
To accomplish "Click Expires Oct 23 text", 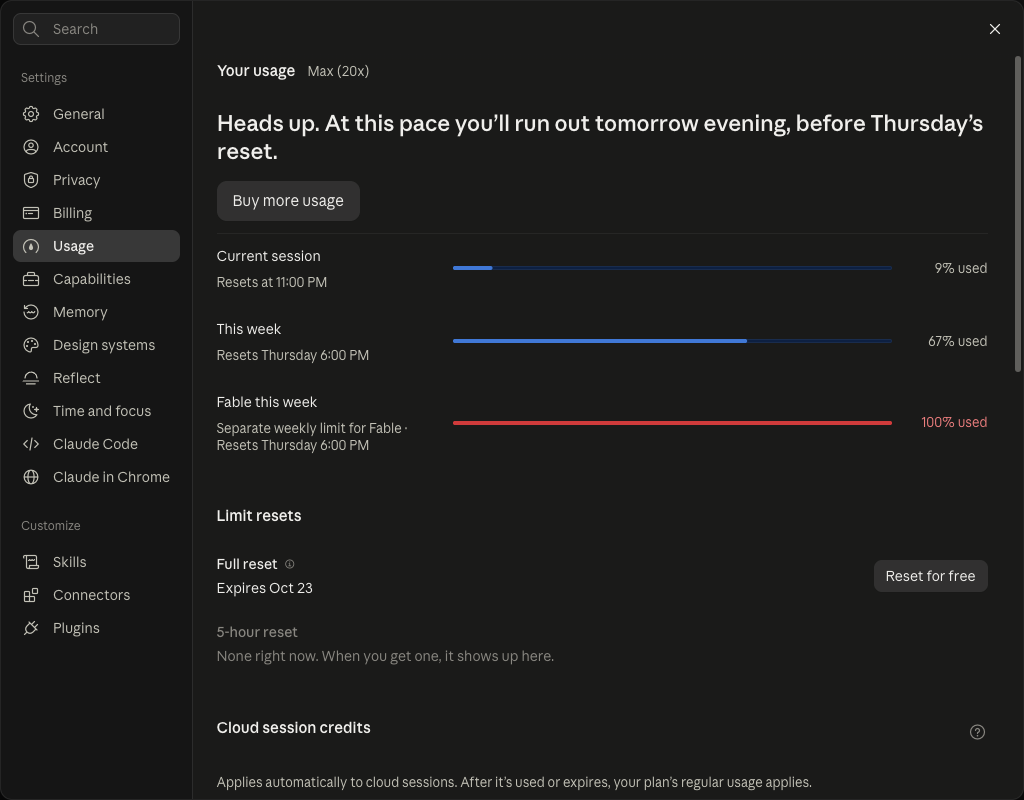I will pyautogui.click(x=264, y=588).
